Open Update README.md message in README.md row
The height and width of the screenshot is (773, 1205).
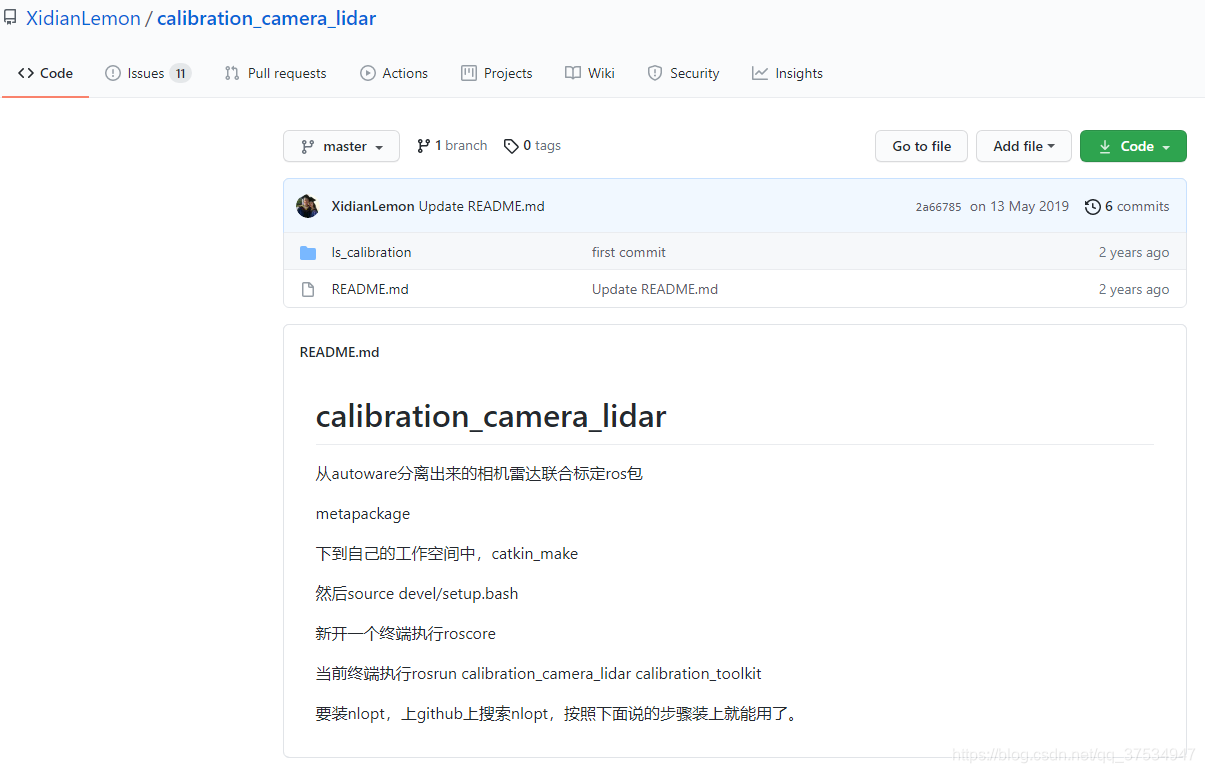[x=655, y=289]
